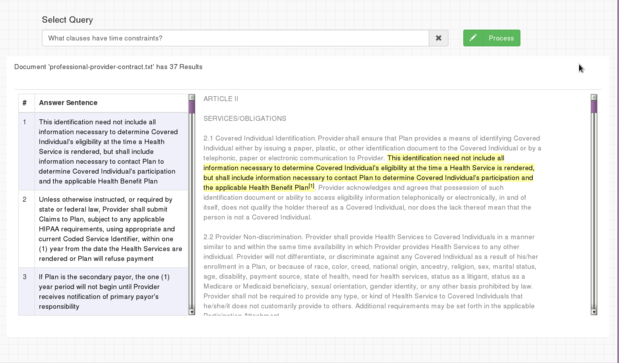The width and height of the screenshot is (619, 363).
Task: Click the document pane scrollbar up arrow
Action: [594, 97]
